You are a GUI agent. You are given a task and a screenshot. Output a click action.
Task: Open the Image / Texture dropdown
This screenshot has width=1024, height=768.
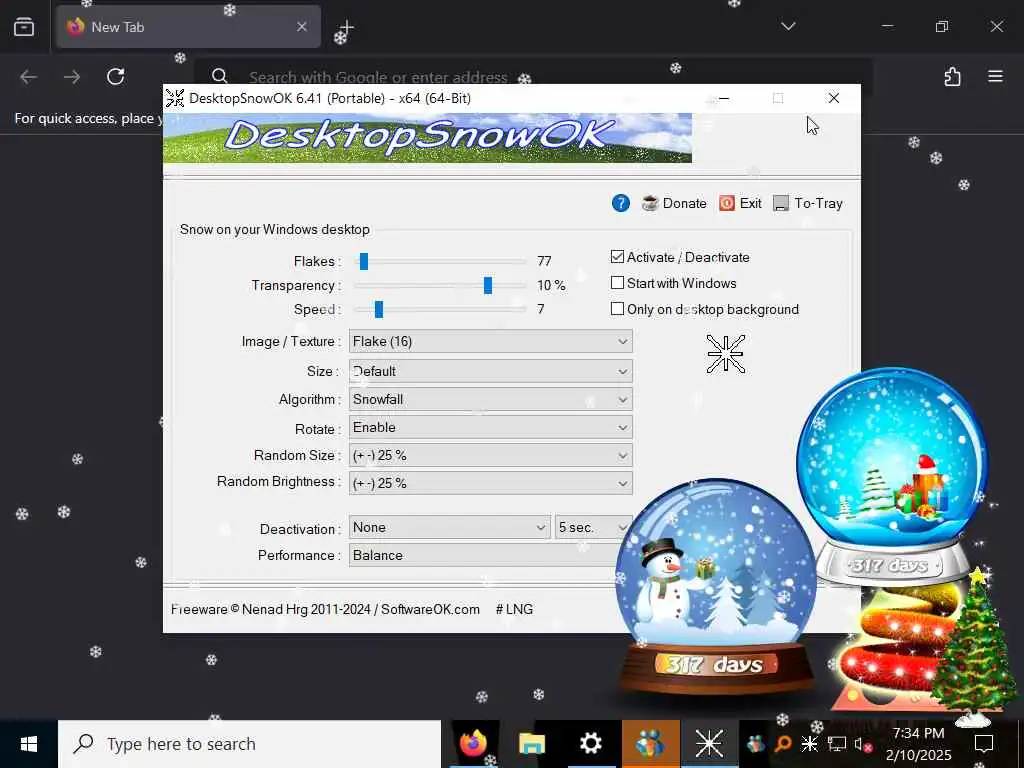(490, 342)
